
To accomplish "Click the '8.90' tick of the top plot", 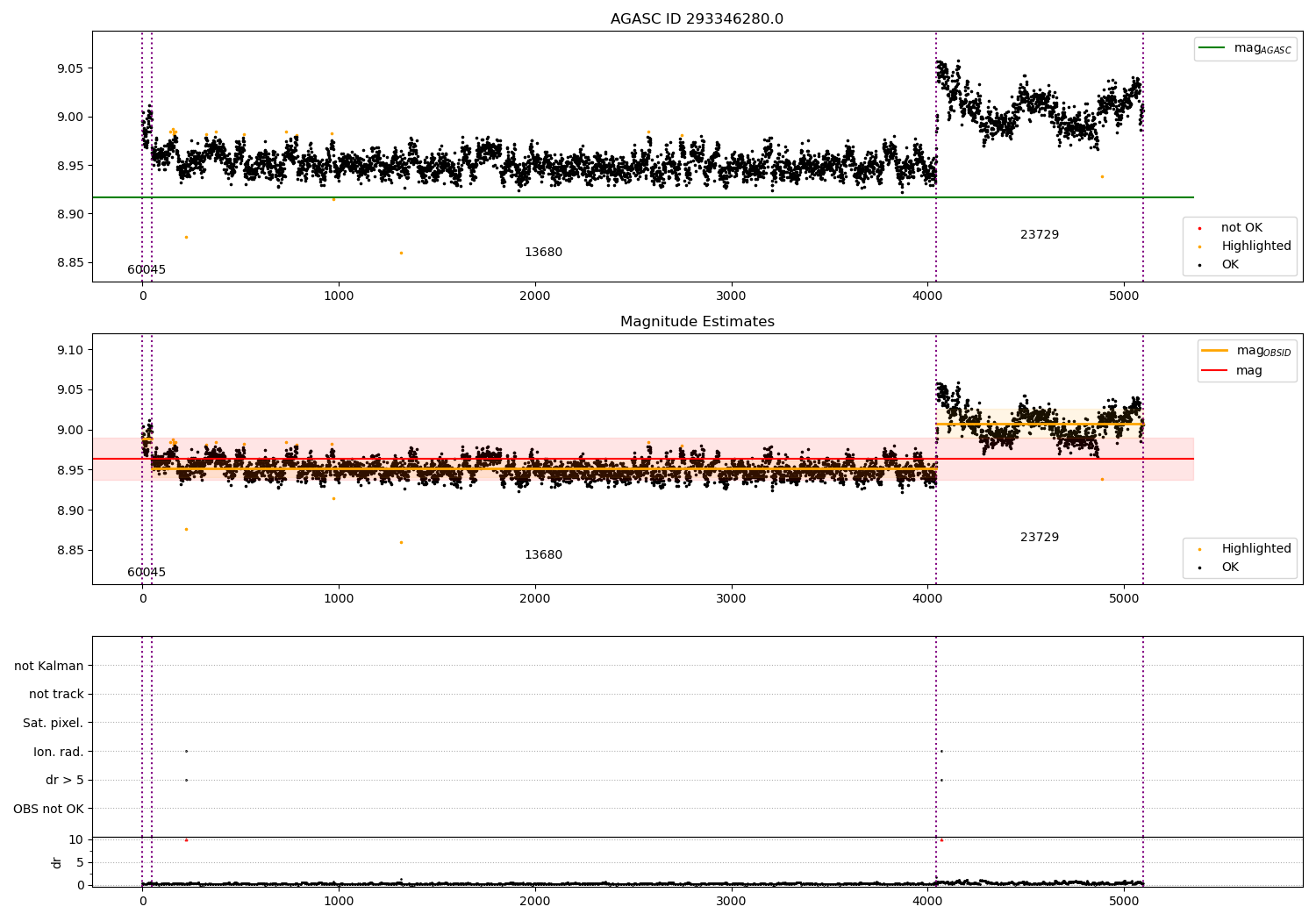I will point(71,215).
